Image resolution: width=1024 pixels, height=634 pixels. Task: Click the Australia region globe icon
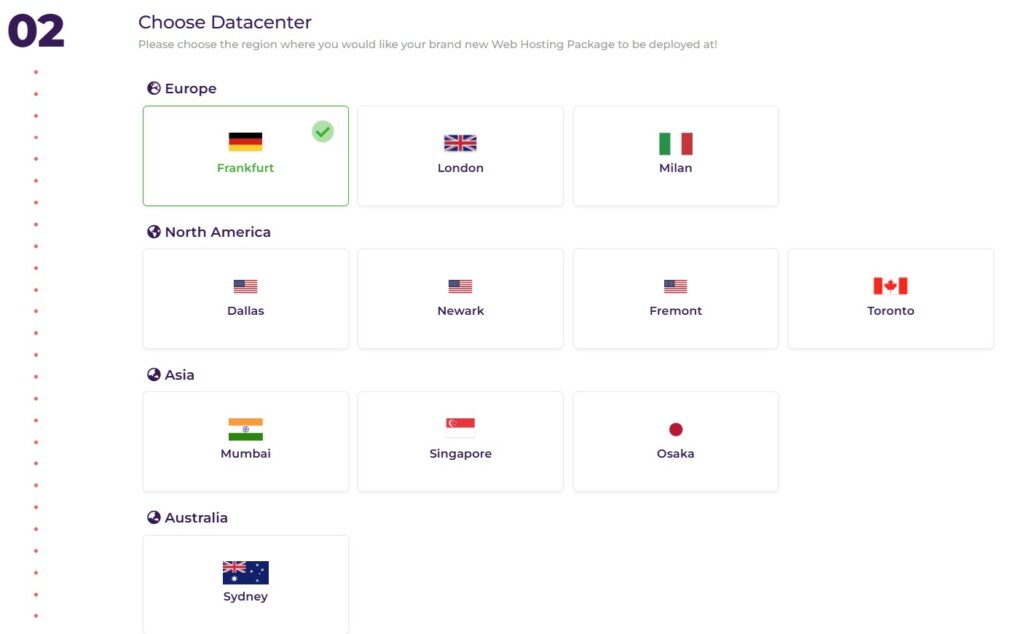pyautogui.click(x=154, y=517)
